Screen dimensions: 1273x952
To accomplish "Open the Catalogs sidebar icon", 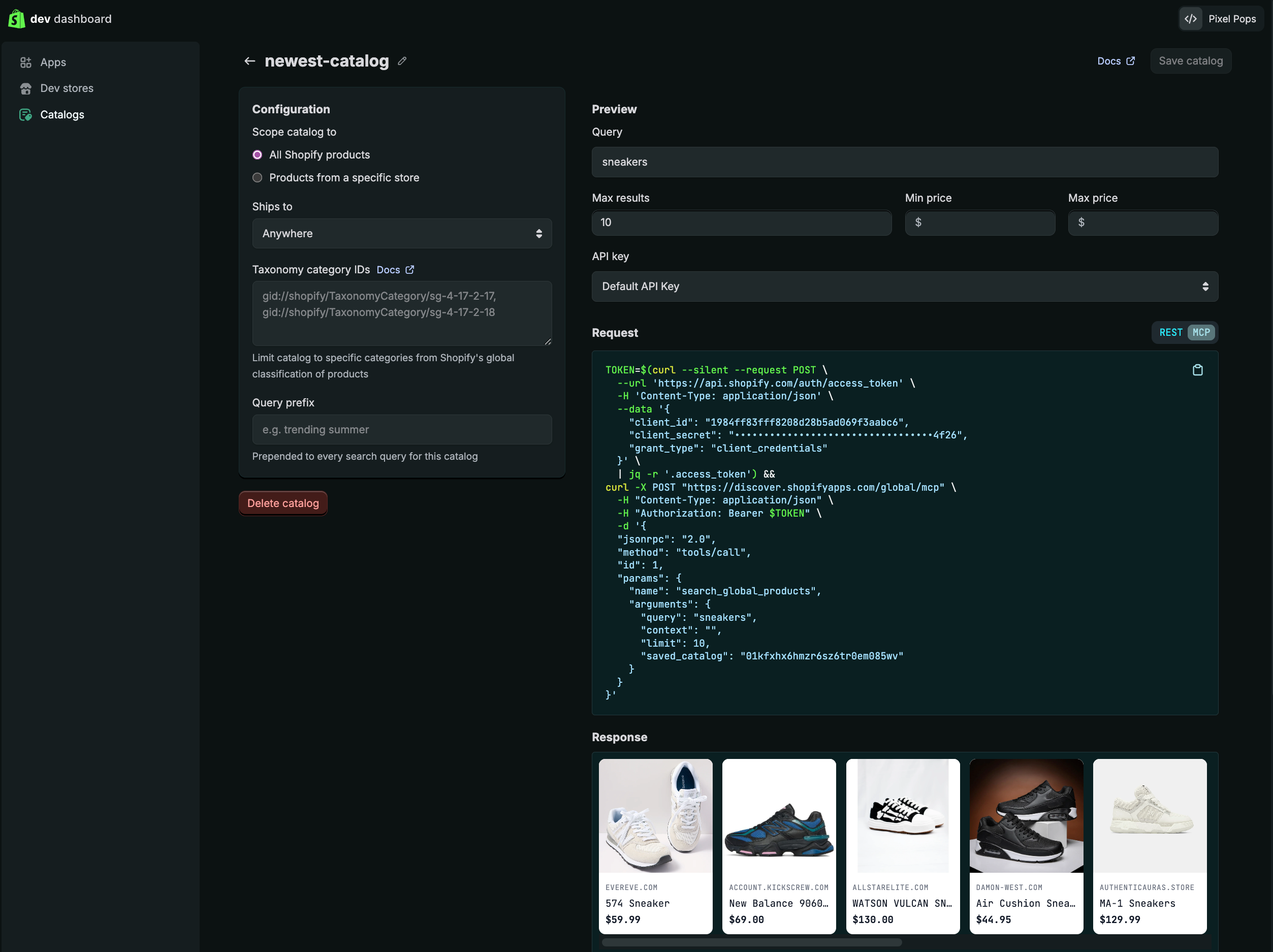I will click(x=25, y=114).
